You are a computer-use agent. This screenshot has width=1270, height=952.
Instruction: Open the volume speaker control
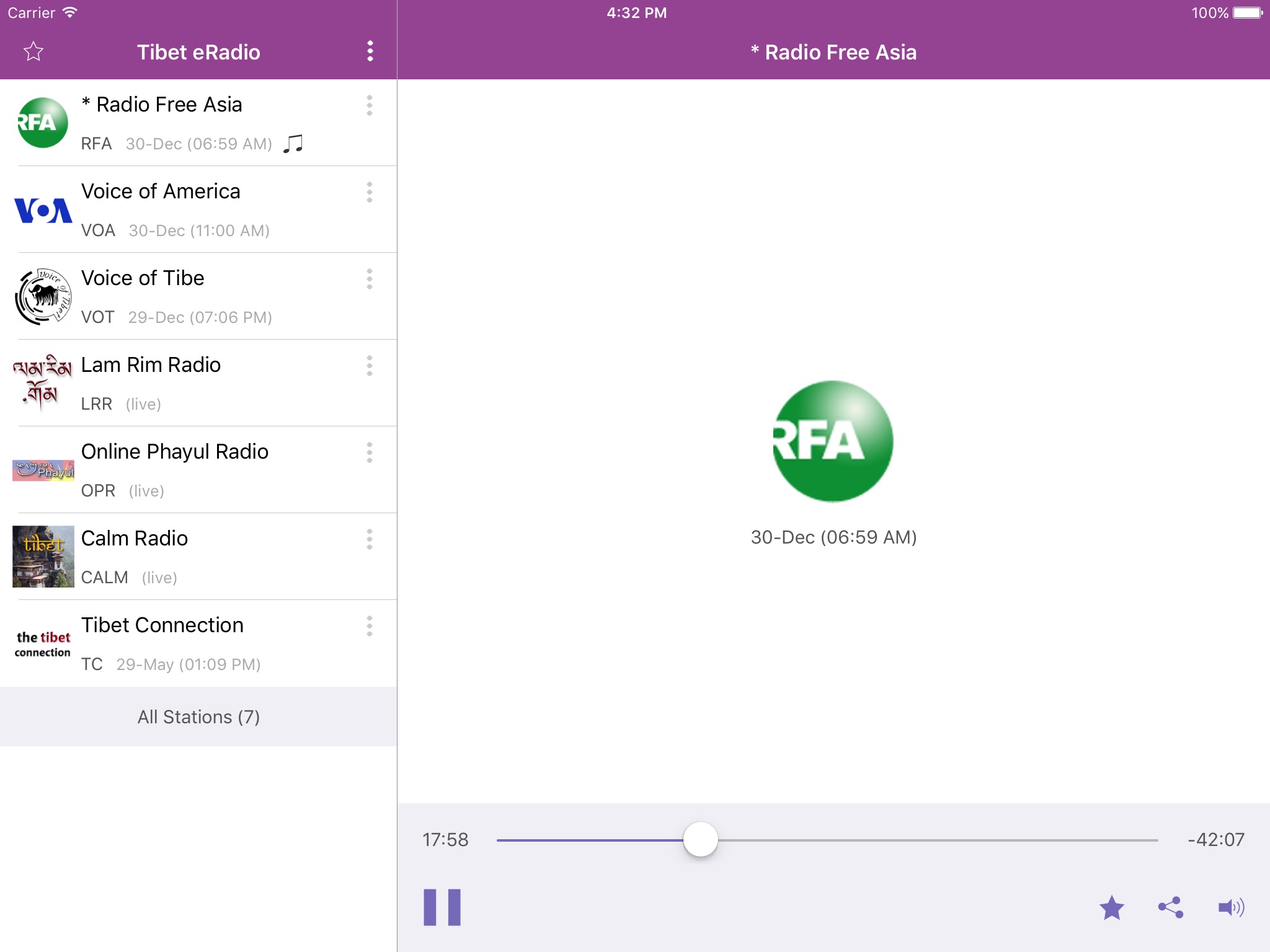1230,908
